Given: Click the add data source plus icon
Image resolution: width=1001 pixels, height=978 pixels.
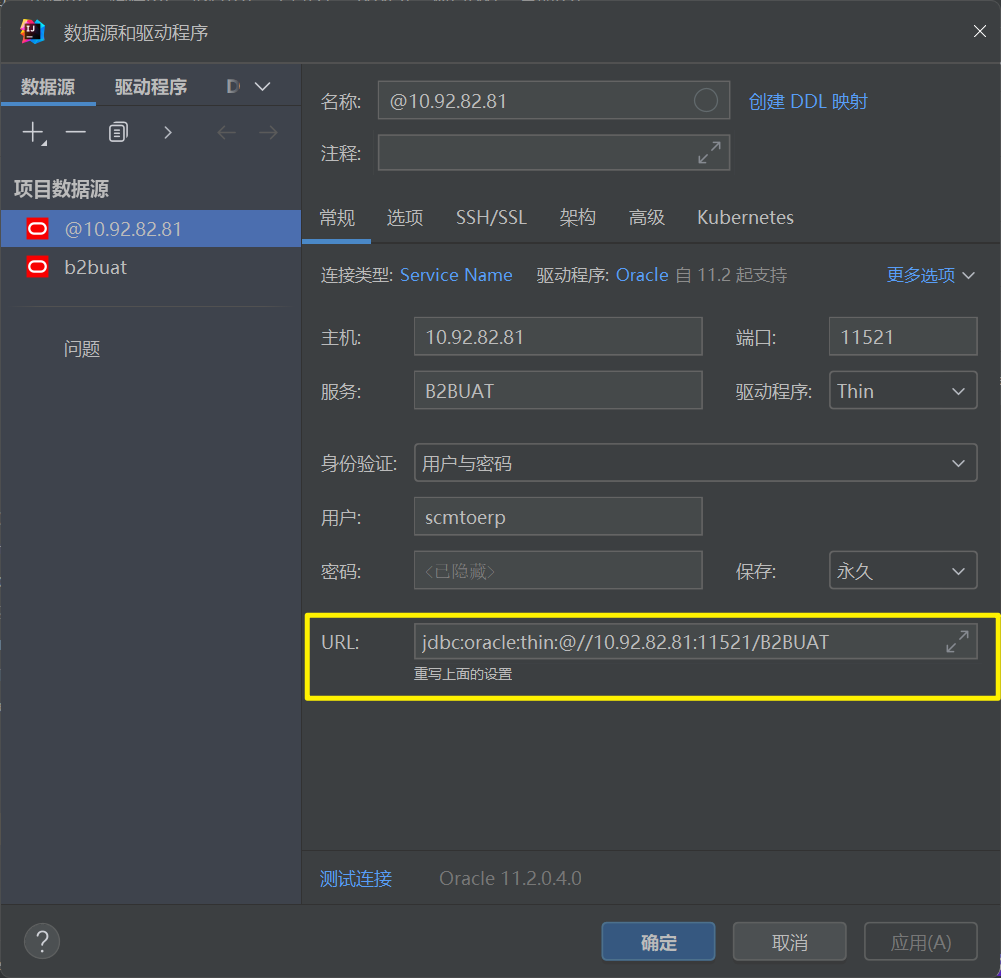Looking at the screenshot, I should point(33,132).
